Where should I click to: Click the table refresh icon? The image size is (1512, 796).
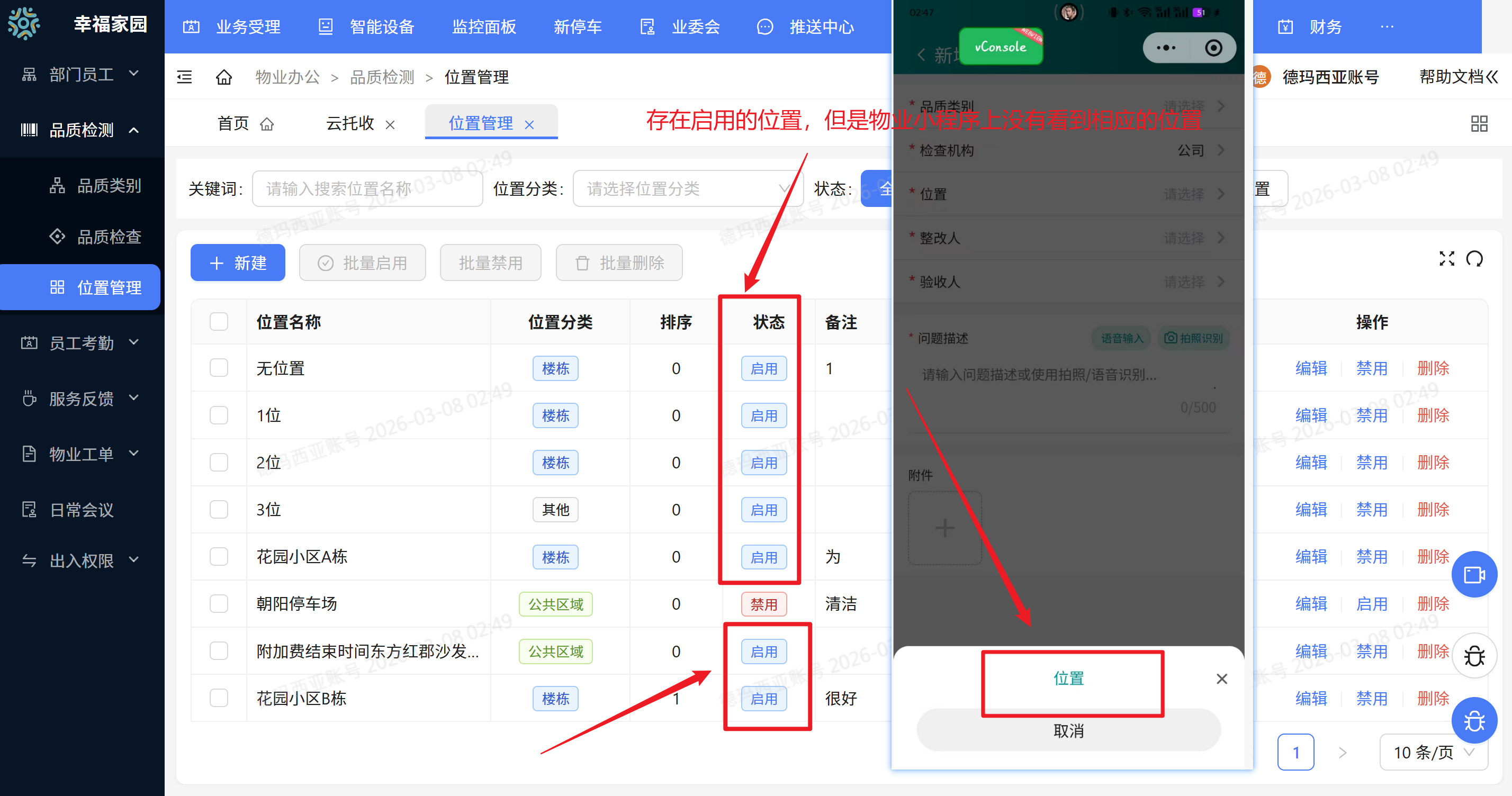click(x=1474, y=259)
